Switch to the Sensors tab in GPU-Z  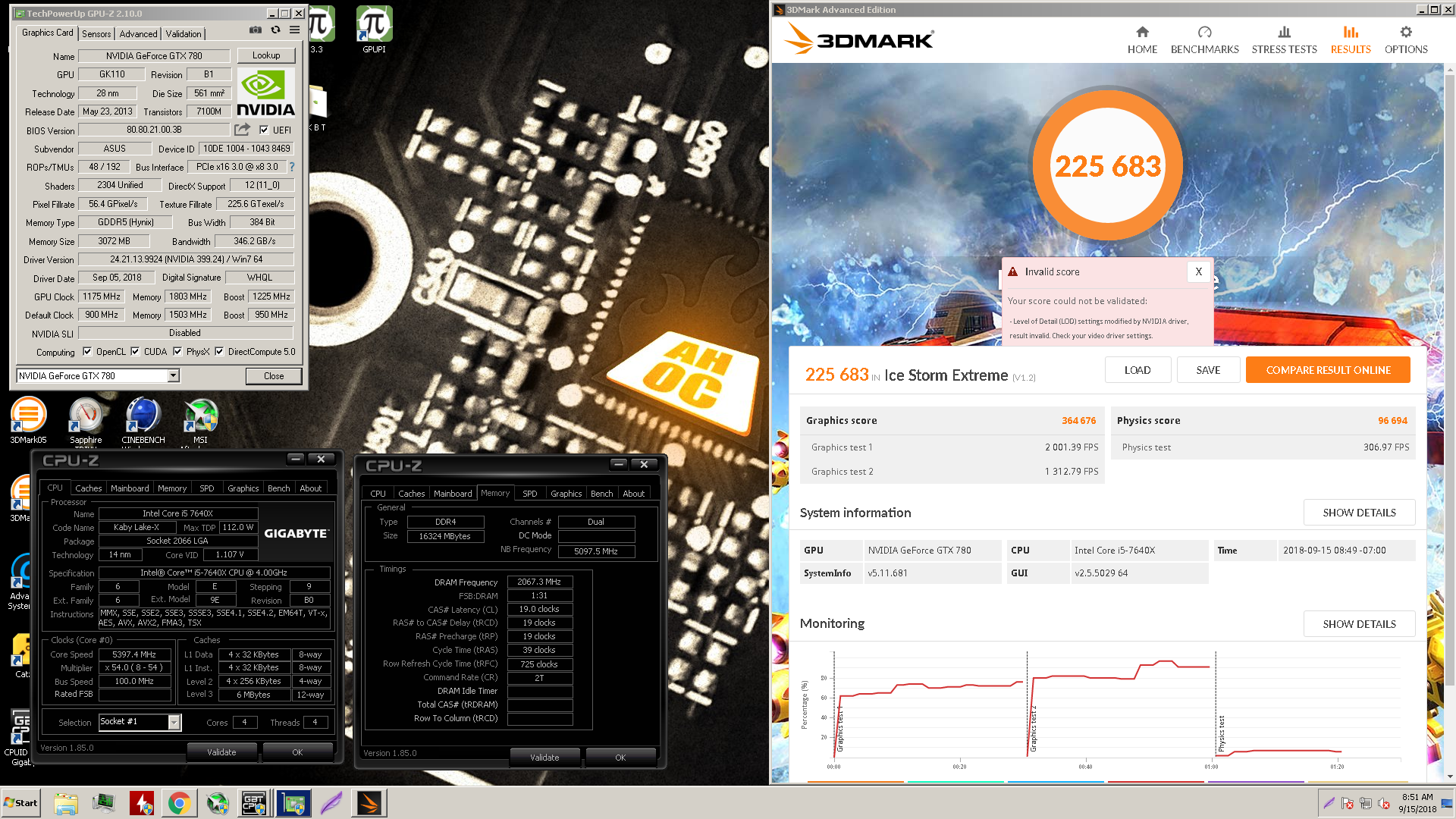96,33
